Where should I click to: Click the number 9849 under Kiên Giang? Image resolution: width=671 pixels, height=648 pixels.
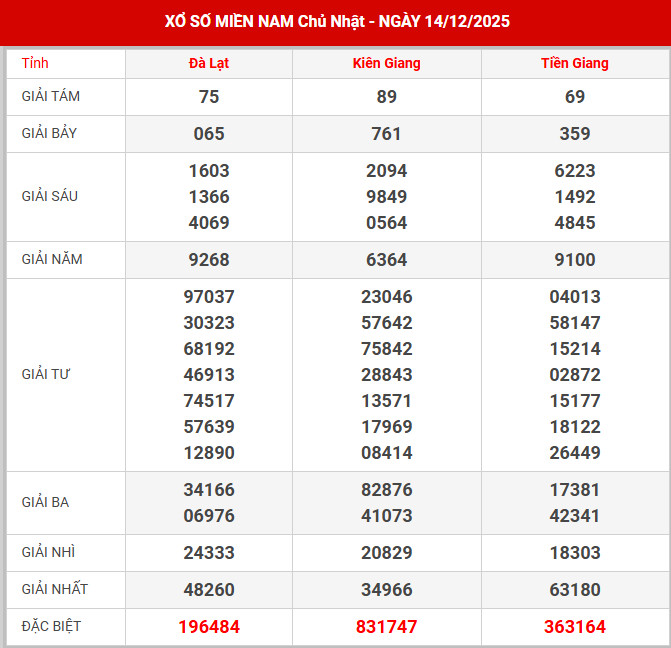point(386,197)
